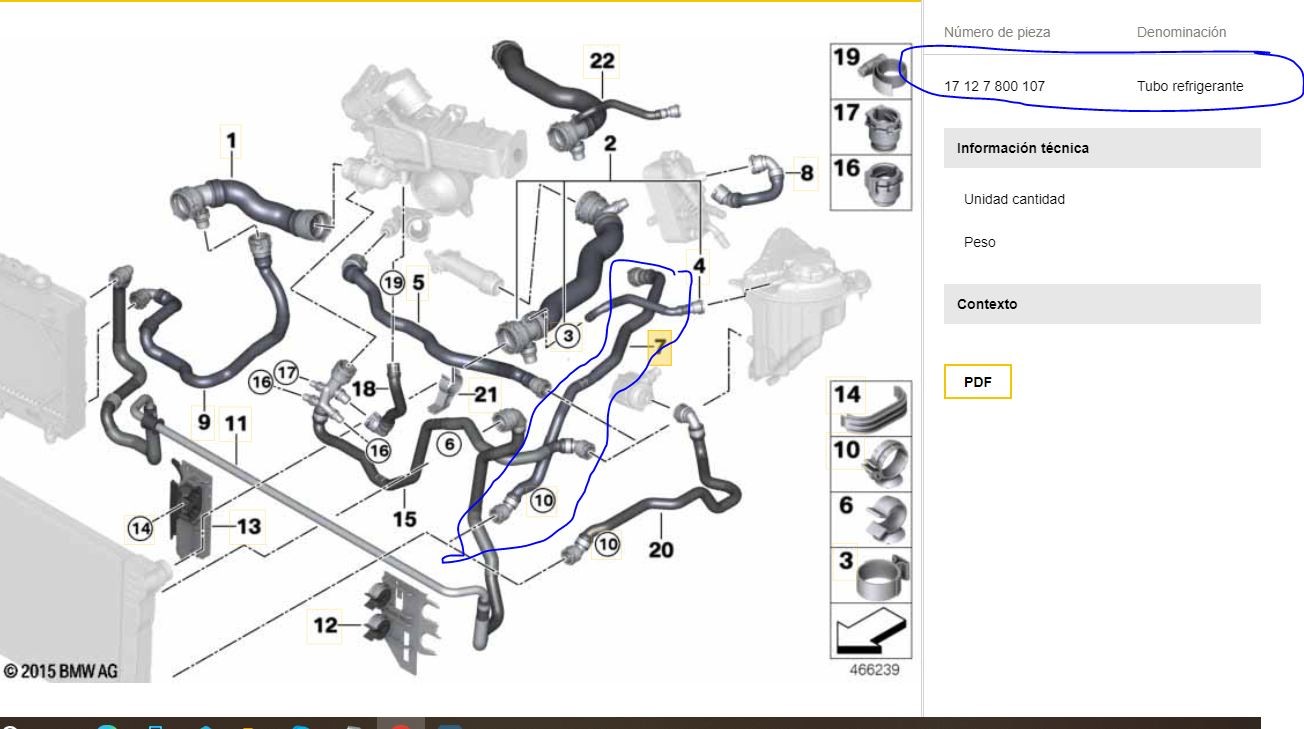
Task: Select part label 8 near small hose
Action: tap(806, 173)
